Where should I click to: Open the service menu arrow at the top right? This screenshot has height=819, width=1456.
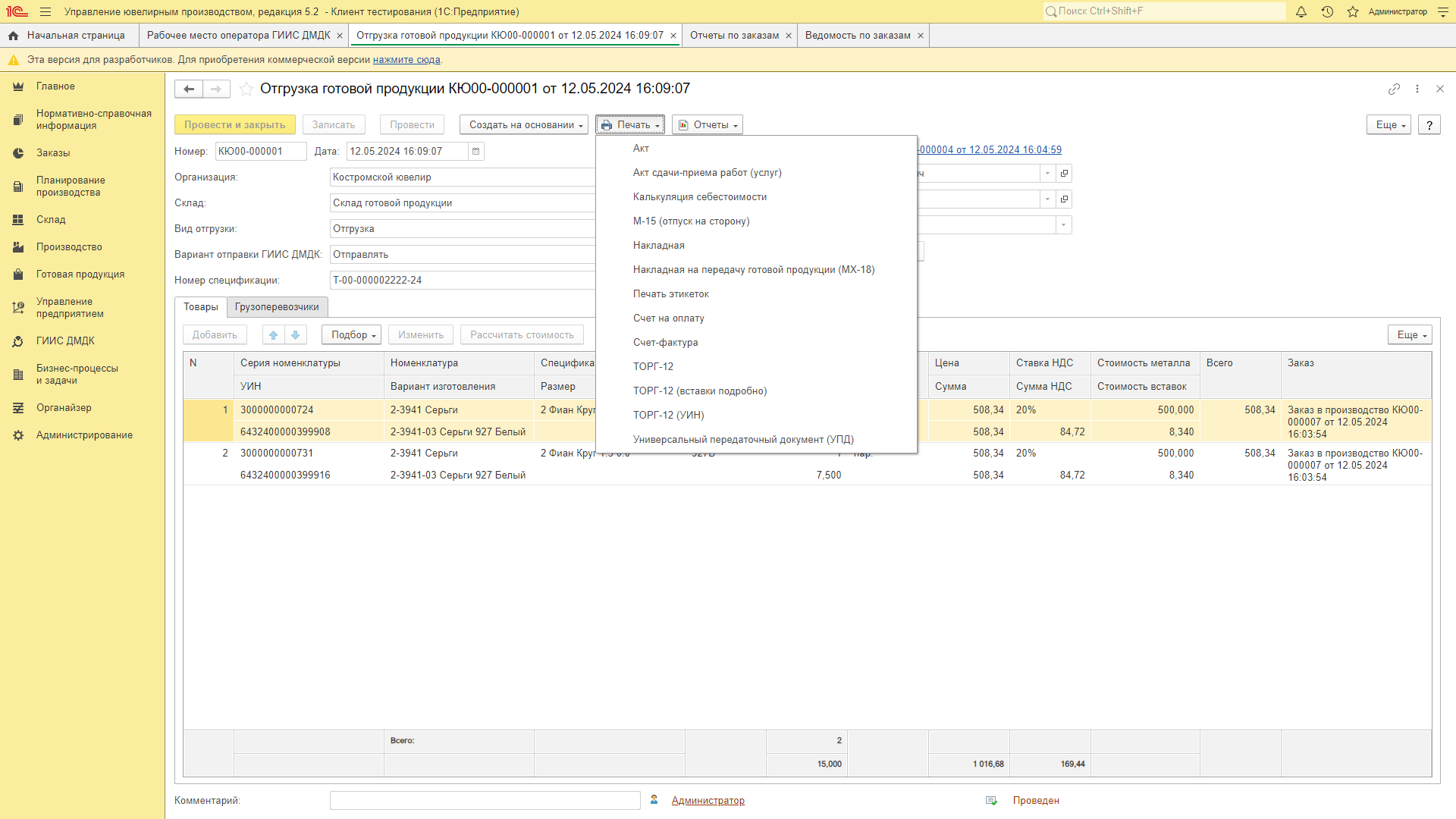point(1442,11)
